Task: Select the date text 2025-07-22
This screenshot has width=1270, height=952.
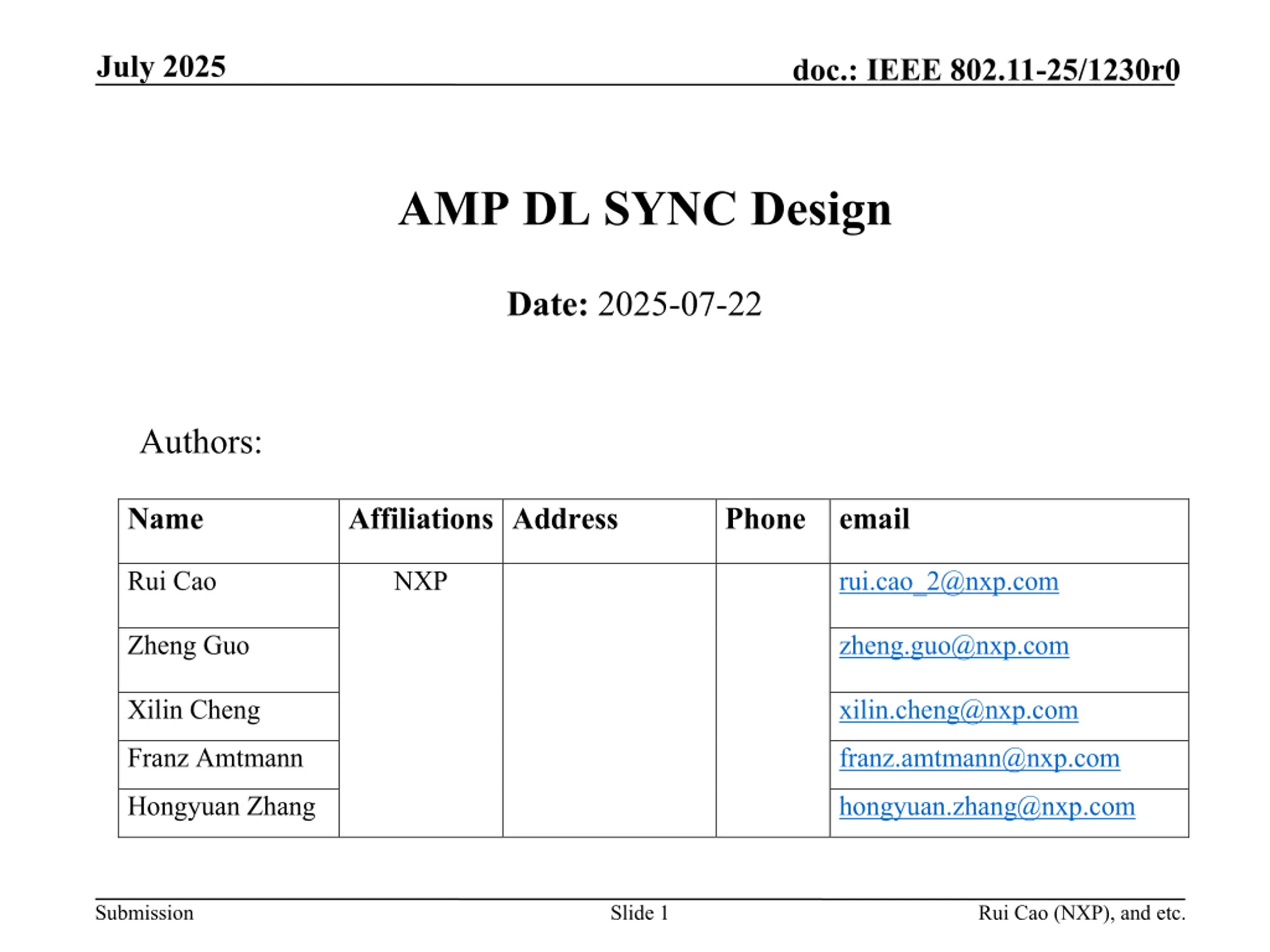Action: (x=679, y=304)
